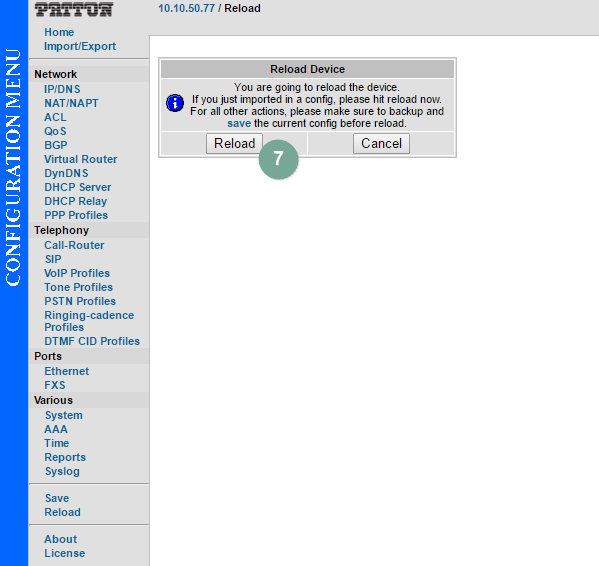Click Reload in the sidebar menu
The height and width of the screenshot is (566, 599).
pos(62,512)
